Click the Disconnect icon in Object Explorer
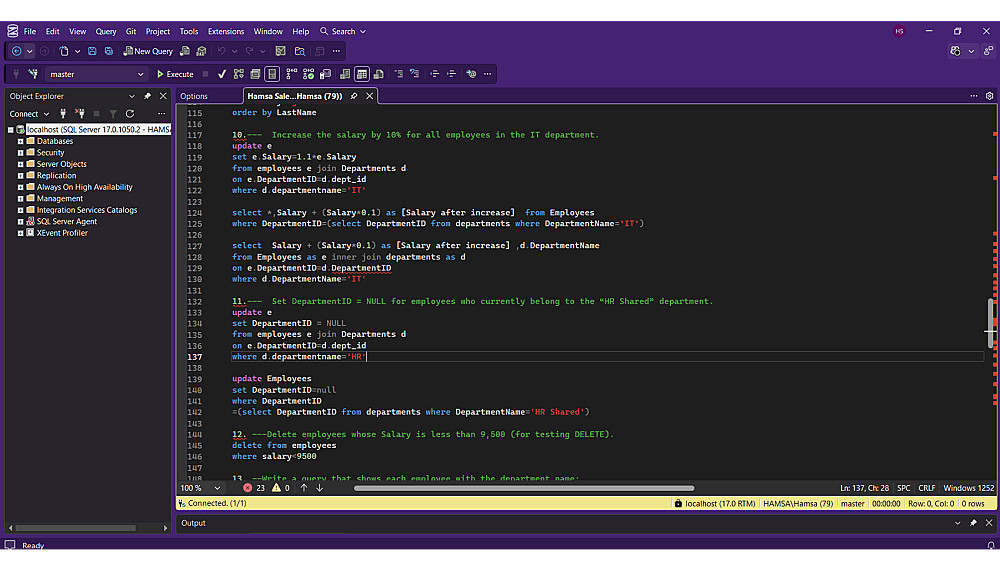Viewport: 1000px width, 571px height. point(80,114)
